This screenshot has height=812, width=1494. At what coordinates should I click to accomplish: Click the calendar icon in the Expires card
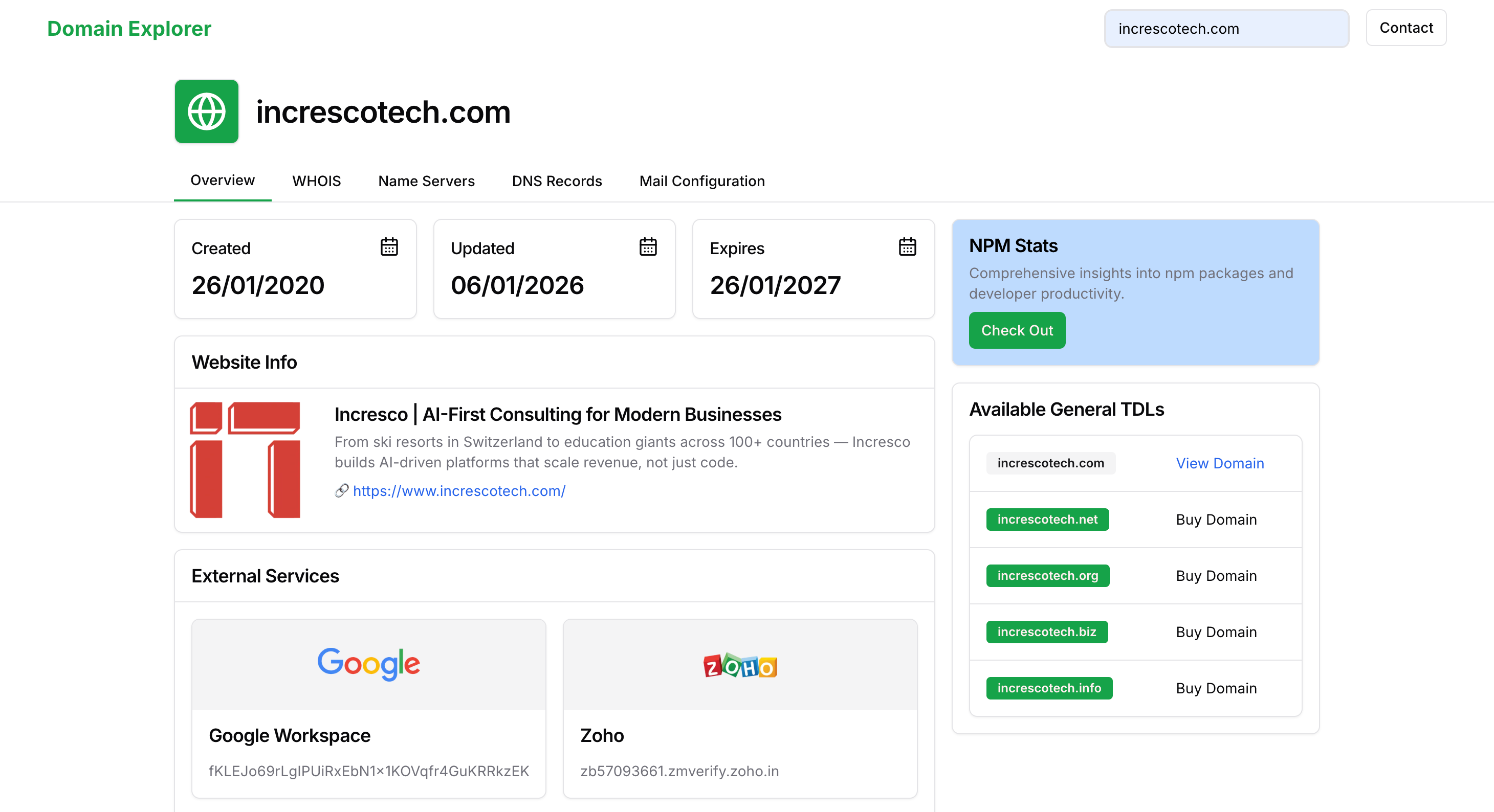(907, 247)
